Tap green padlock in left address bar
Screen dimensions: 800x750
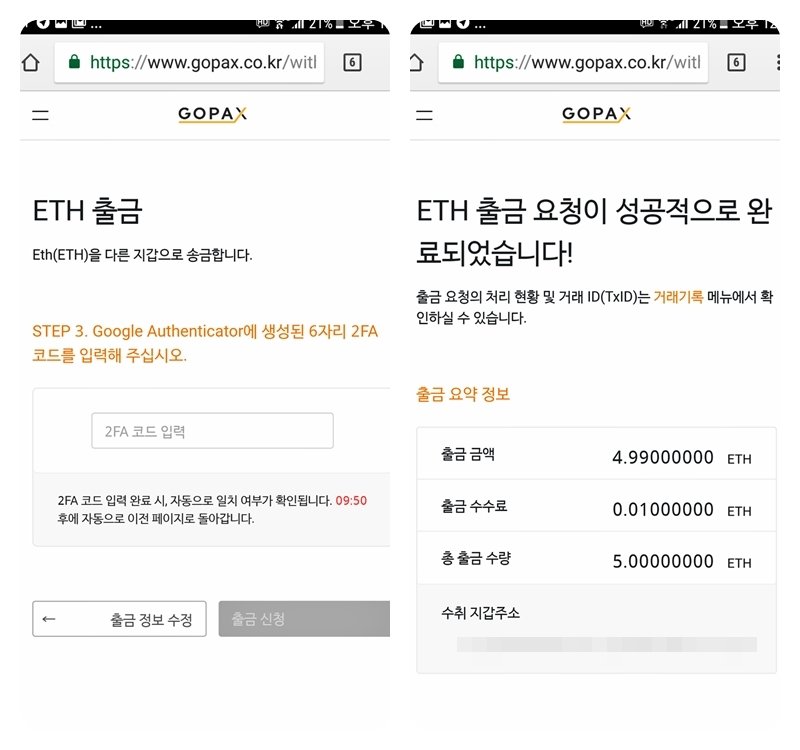[x=74, y=62]
